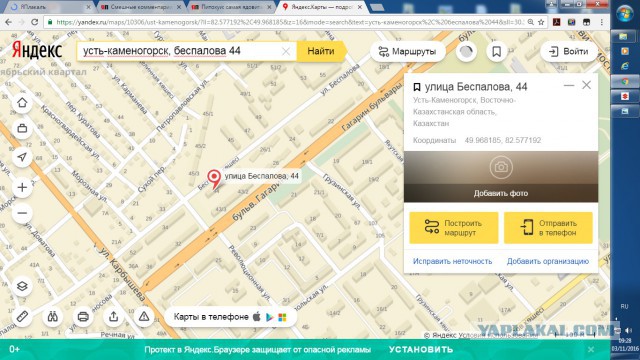Screen dimensions: 640x360
Task: Open Маршруты routes panel
Action: click(407, 51)
